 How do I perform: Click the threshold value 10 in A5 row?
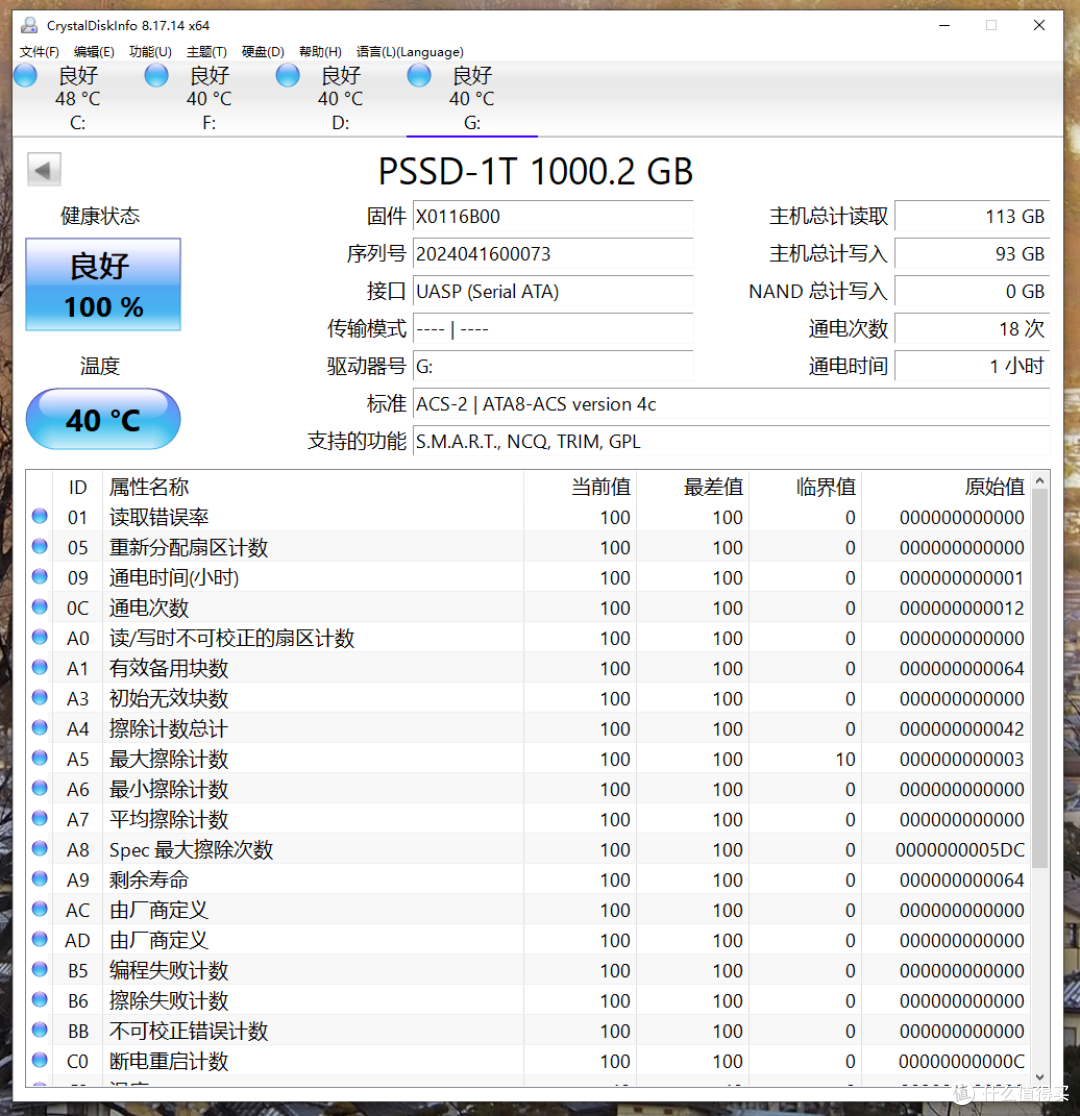tap(845, 759)
